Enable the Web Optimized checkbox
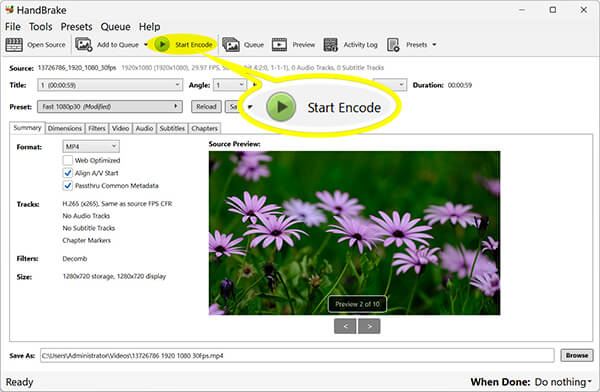This screenshot has height=392, width=600. [x=68, y=160]
